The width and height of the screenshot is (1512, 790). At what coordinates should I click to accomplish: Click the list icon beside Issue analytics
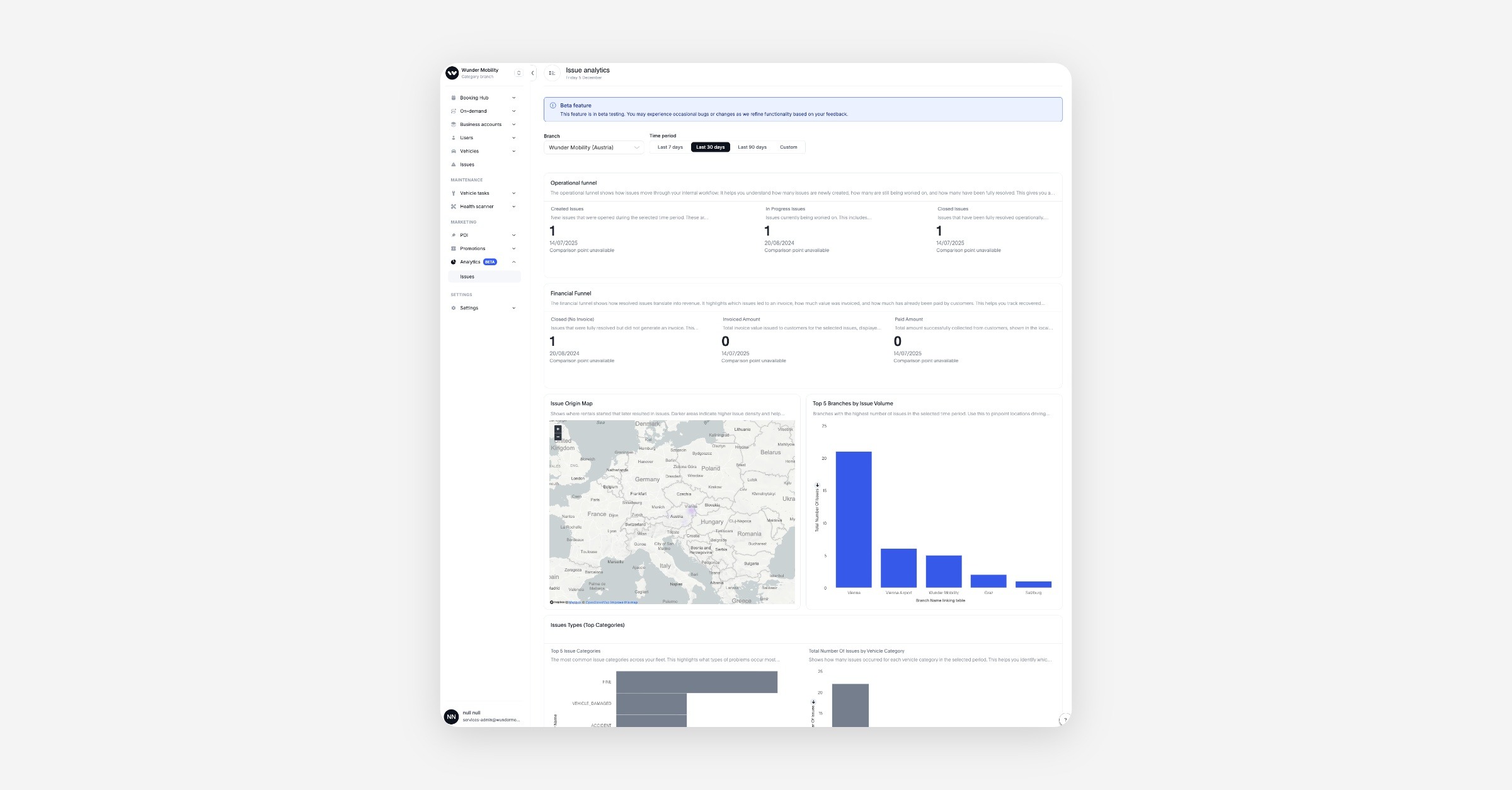[x=552, y=73]
